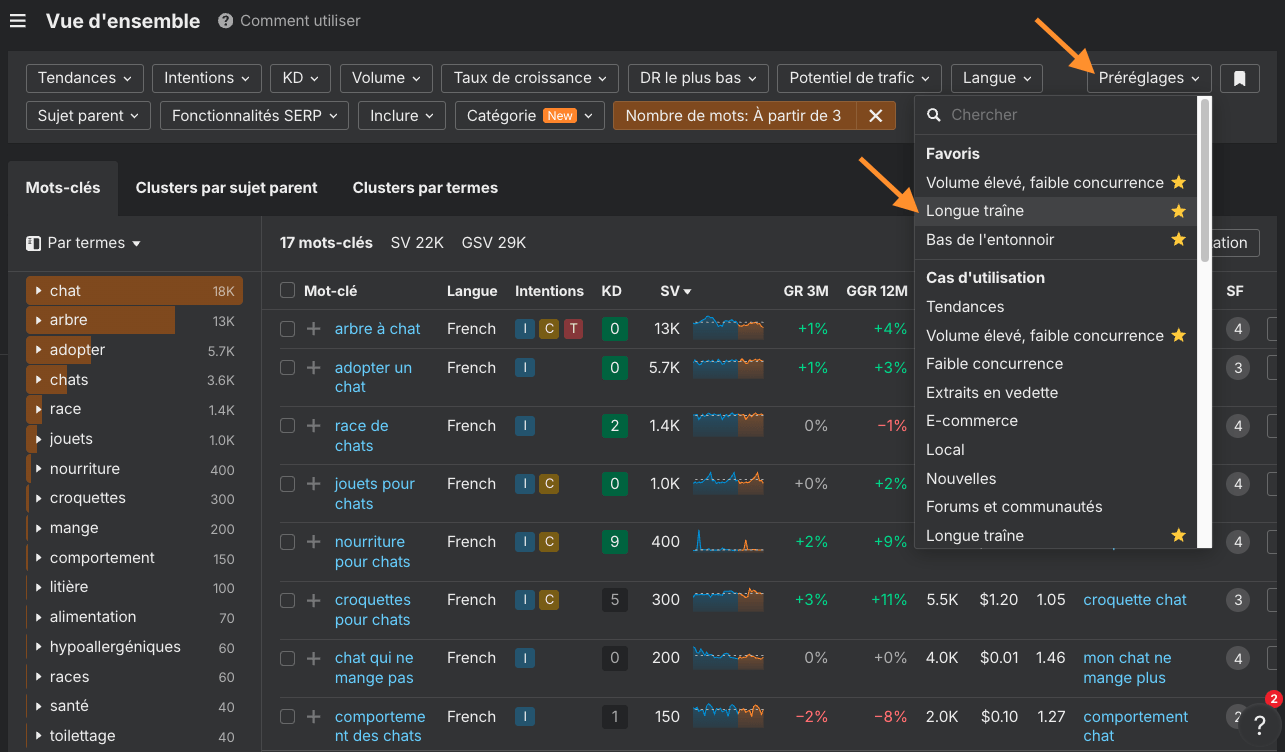Toggle the star on "Bas de l'entonnoir"

(x=1178, y=239)
